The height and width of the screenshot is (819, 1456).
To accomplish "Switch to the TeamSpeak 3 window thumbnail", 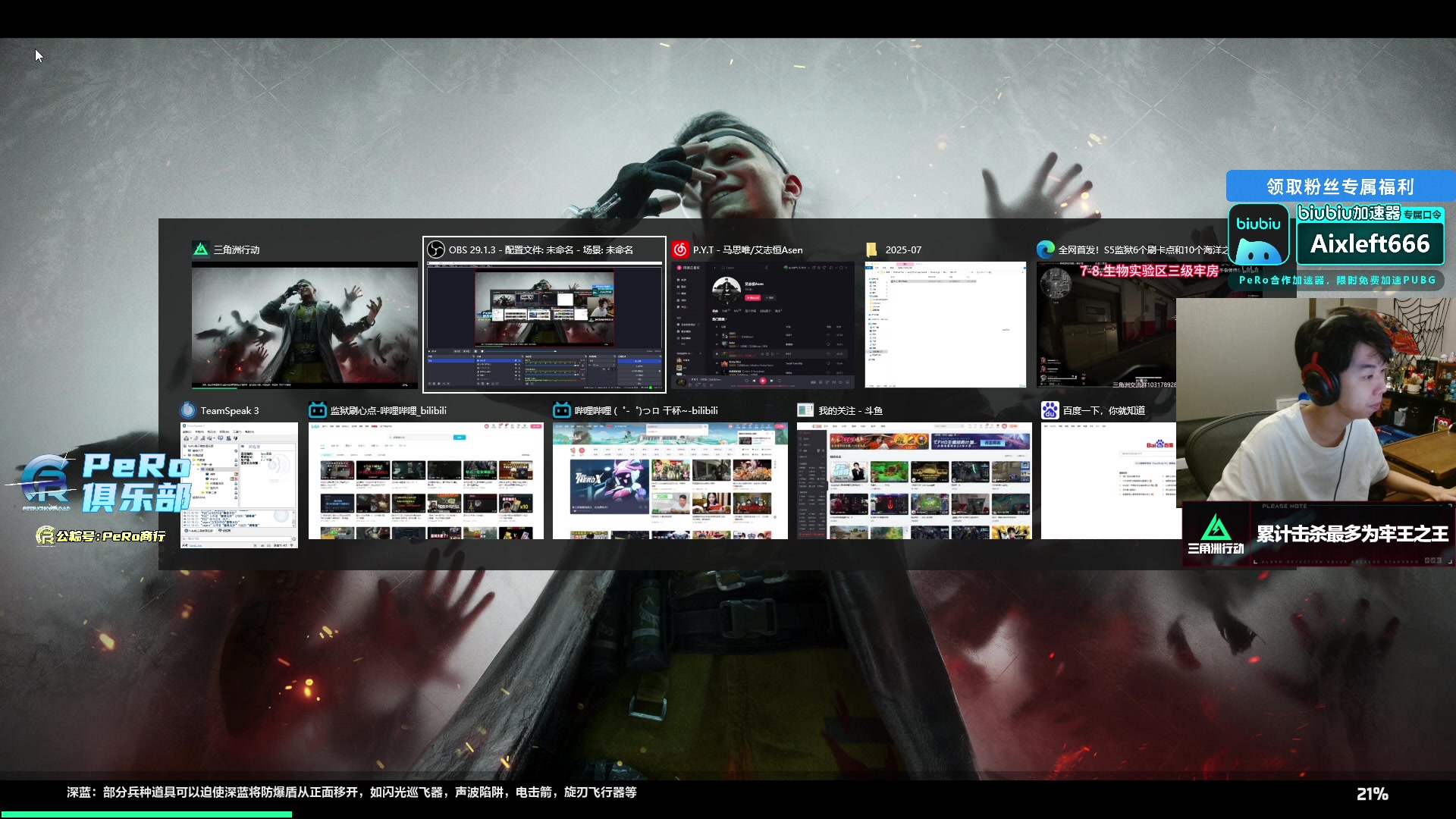I will click(239, 485).
